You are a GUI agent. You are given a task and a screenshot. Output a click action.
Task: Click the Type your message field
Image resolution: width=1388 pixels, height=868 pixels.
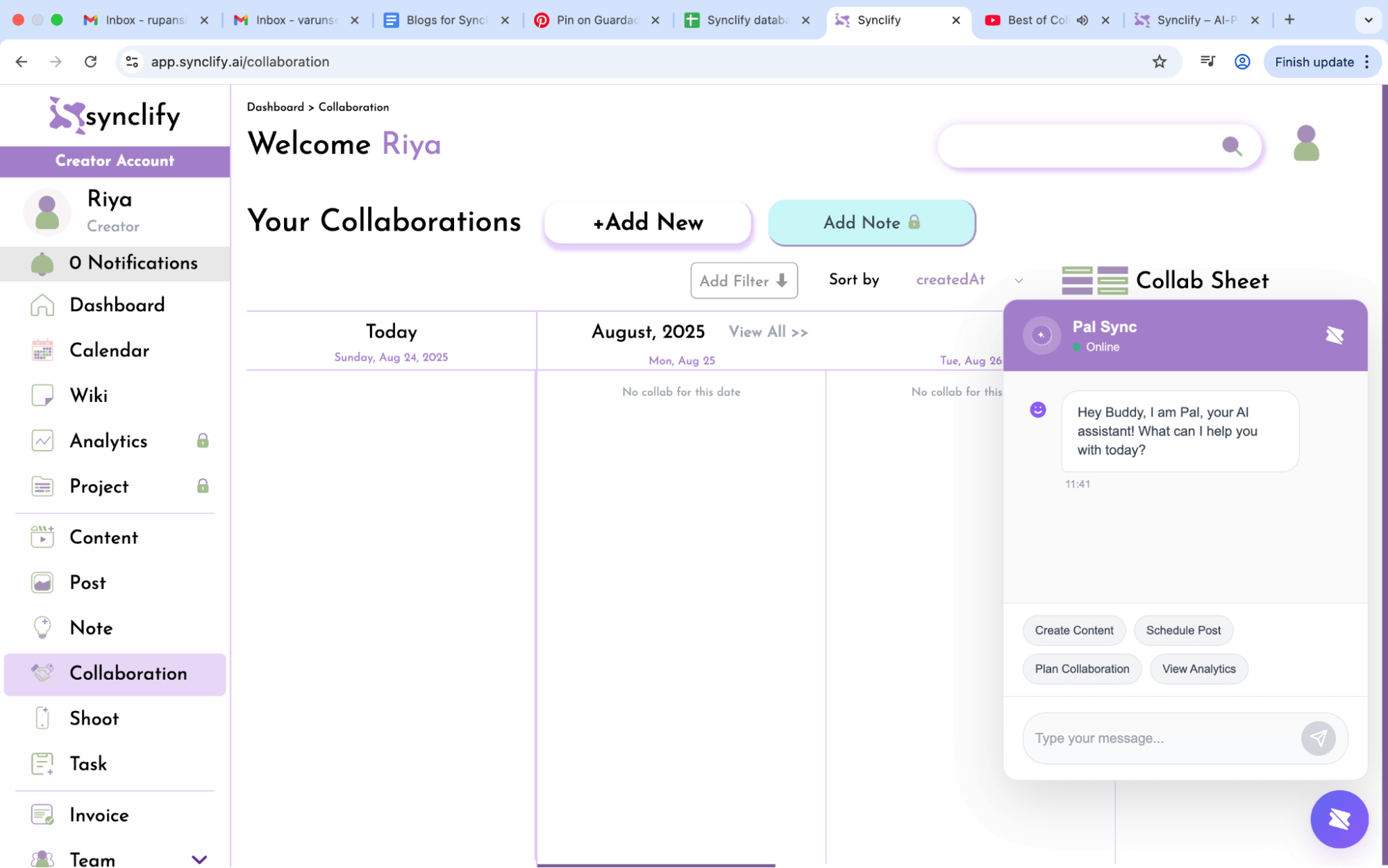[1160, 738]
